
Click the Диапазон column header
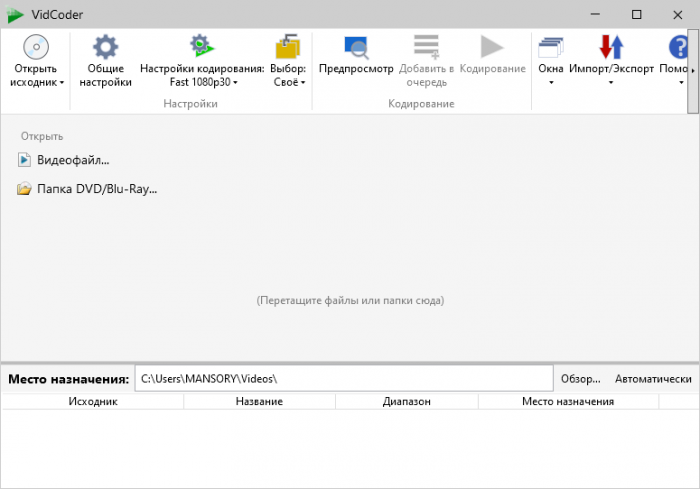pyautogui.click(x=407, y=401)
